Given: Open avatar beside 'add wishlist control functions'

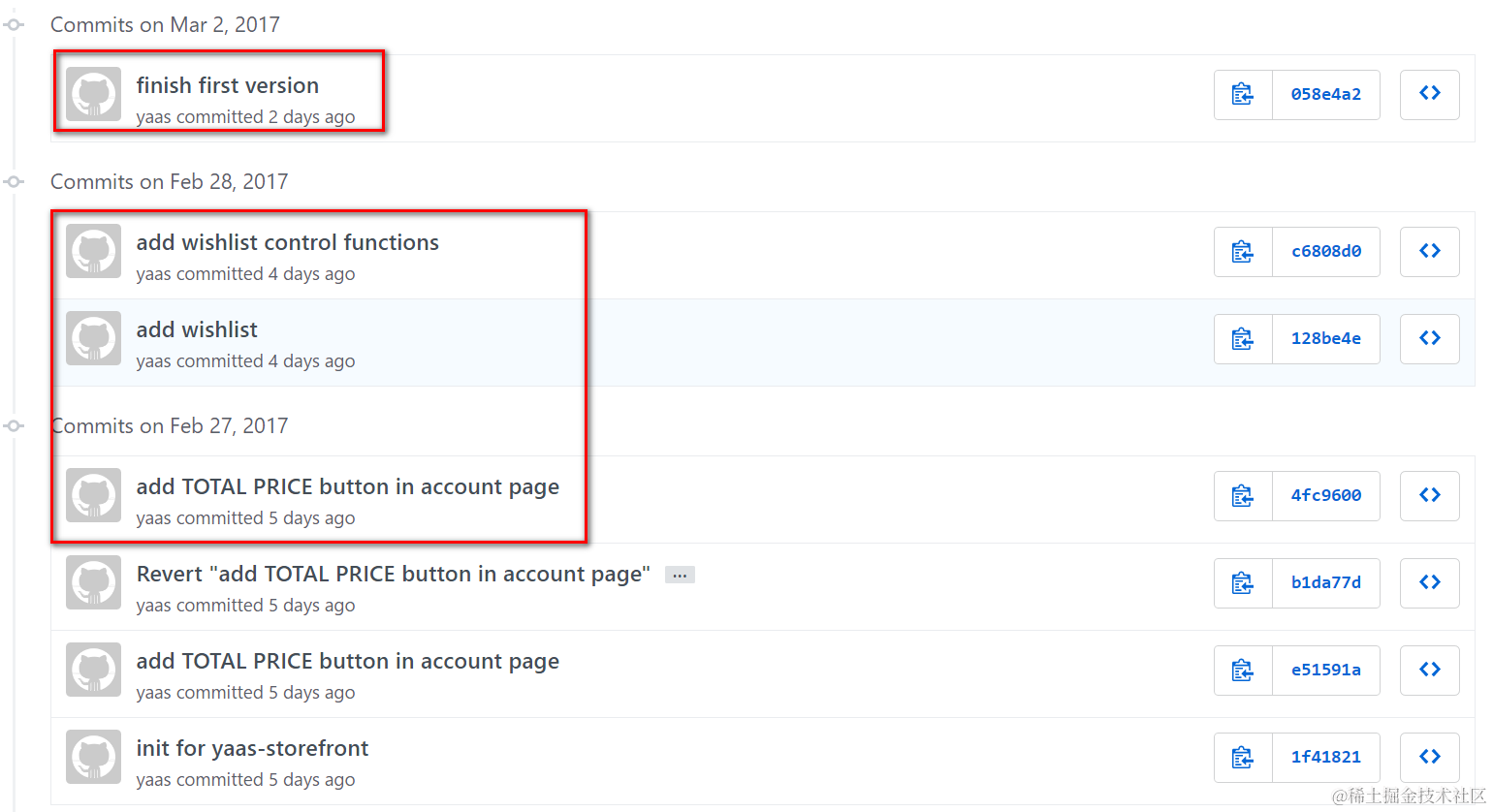Looking at the screenshot, I should point(94,251).
